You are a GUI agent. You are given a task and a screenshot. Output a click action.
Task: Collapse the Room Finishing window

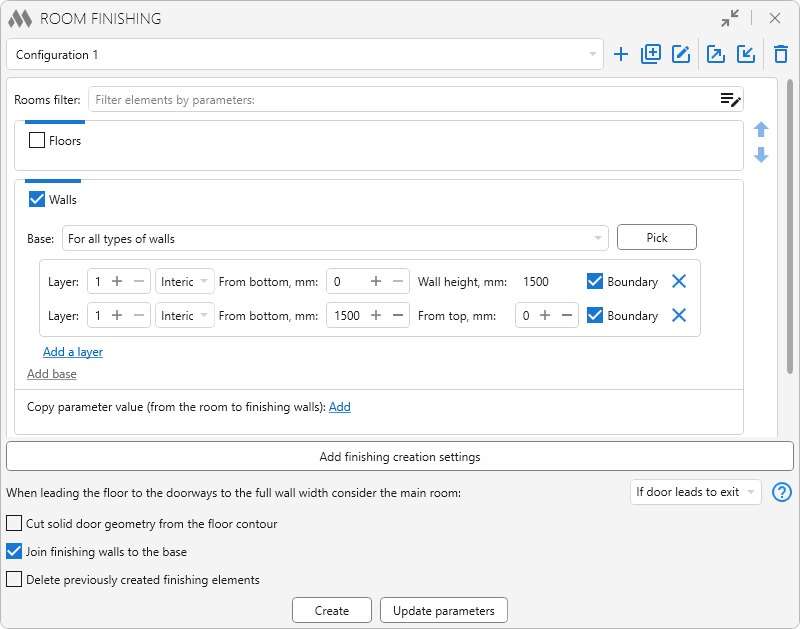click(730, 18)
